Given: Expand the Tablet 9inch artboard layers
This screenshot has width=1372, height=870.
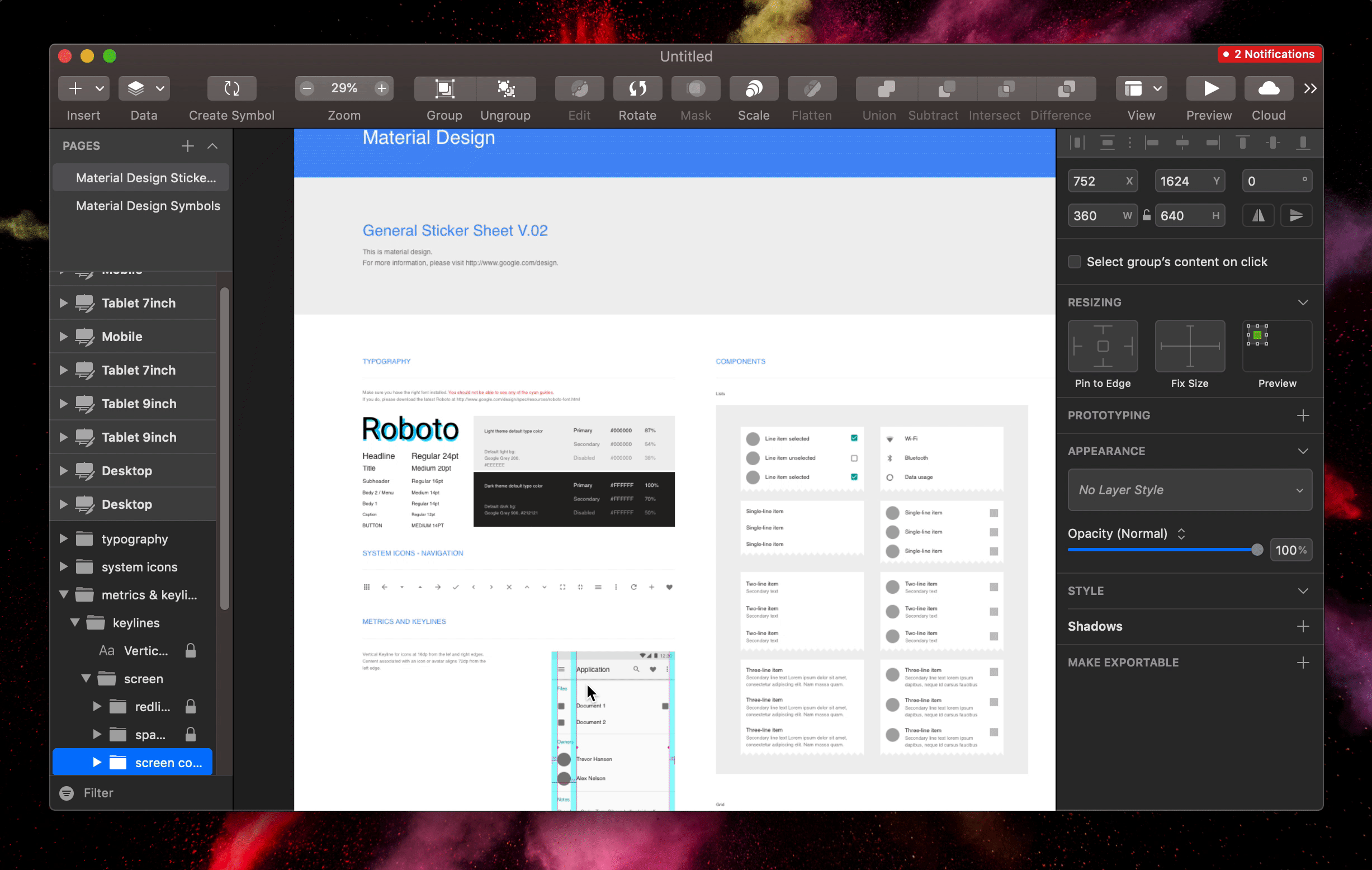Looking at the screenshot, I should coord(64,403).
